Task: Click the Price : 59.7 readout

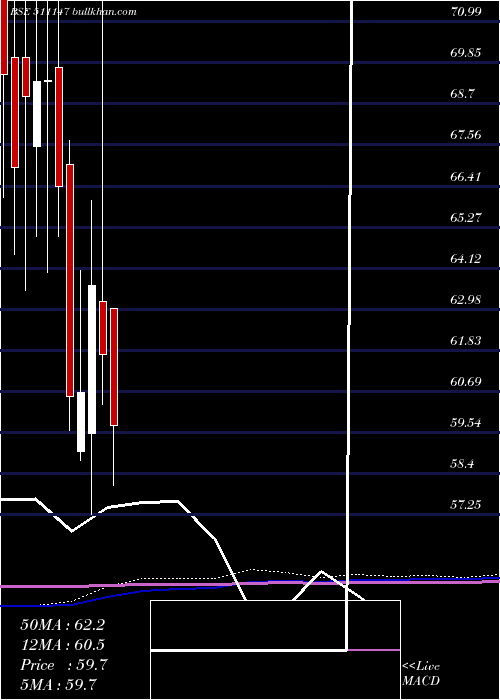Action: click(x=63, y=665)
